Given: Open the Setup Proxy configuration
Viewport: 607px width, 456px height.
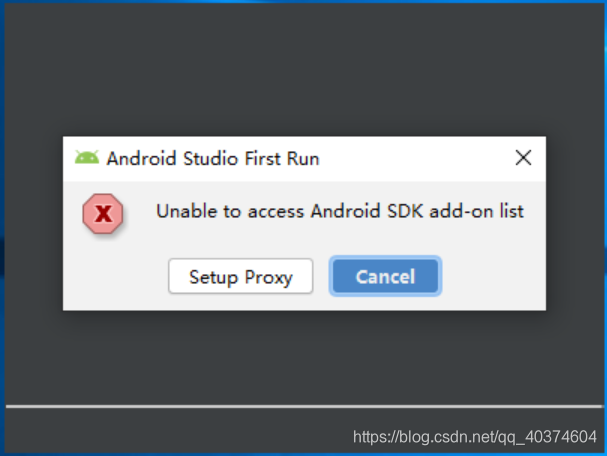Looking at the screenshot, I should coord(240,276).
